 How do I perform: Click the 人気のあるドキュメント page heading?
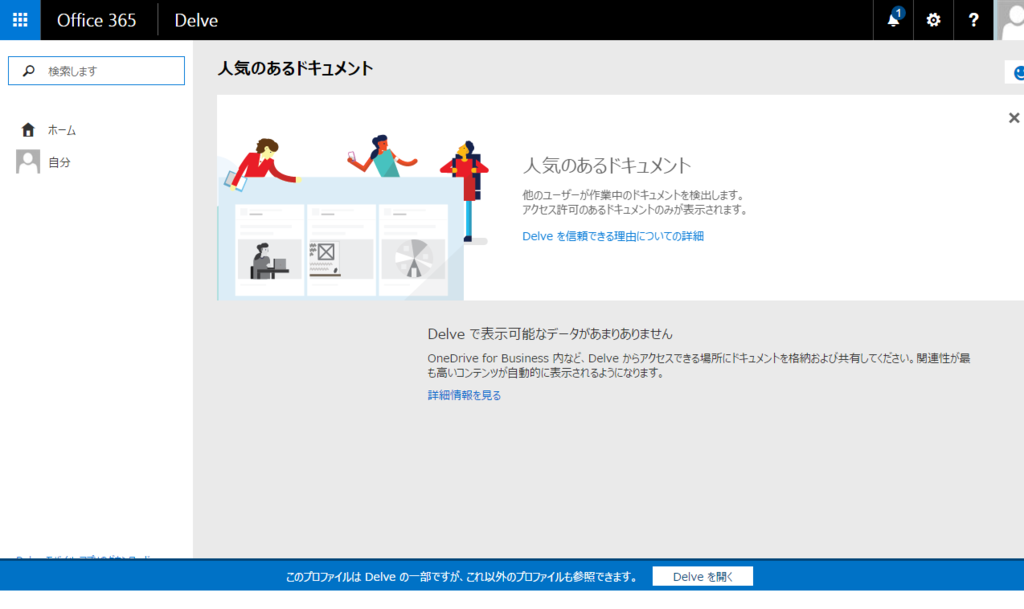(x=295, y=69)
